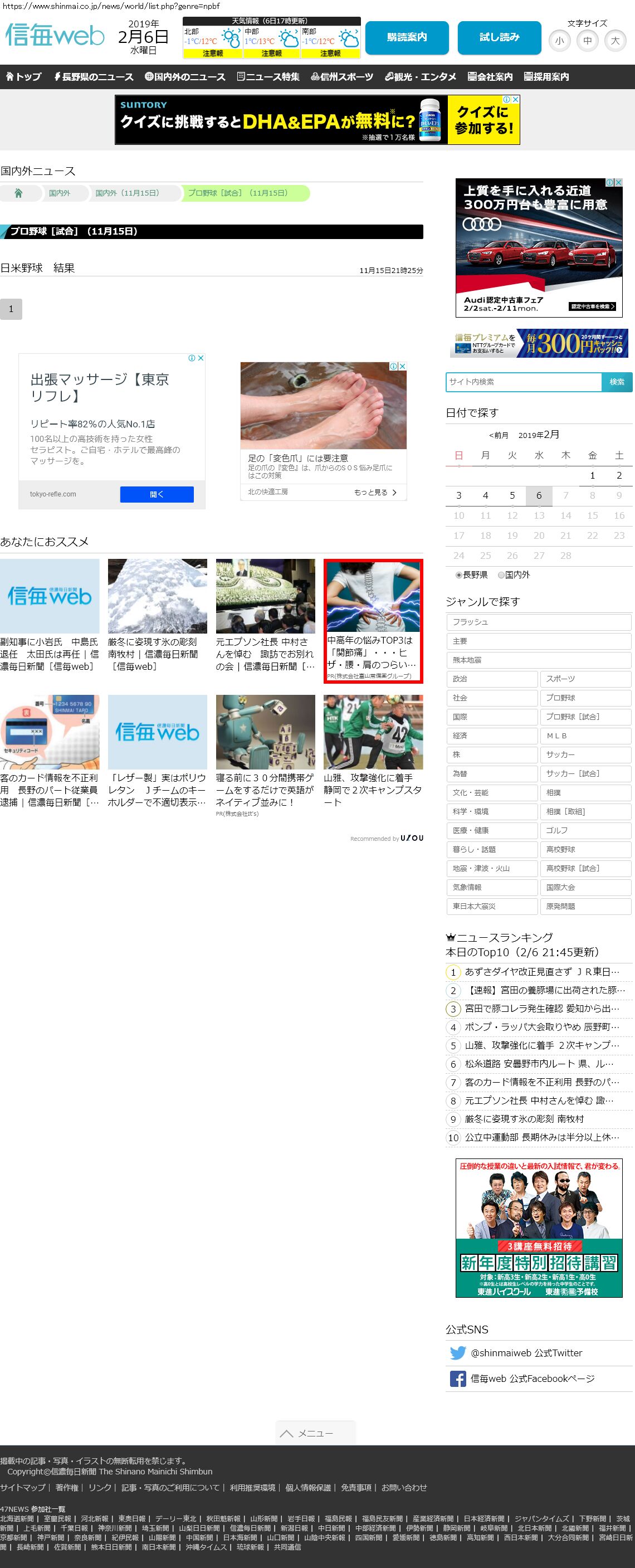635x1568 pixels.
Task: Open the ice sculpture article thumbnail
Action: pos(157,596)
